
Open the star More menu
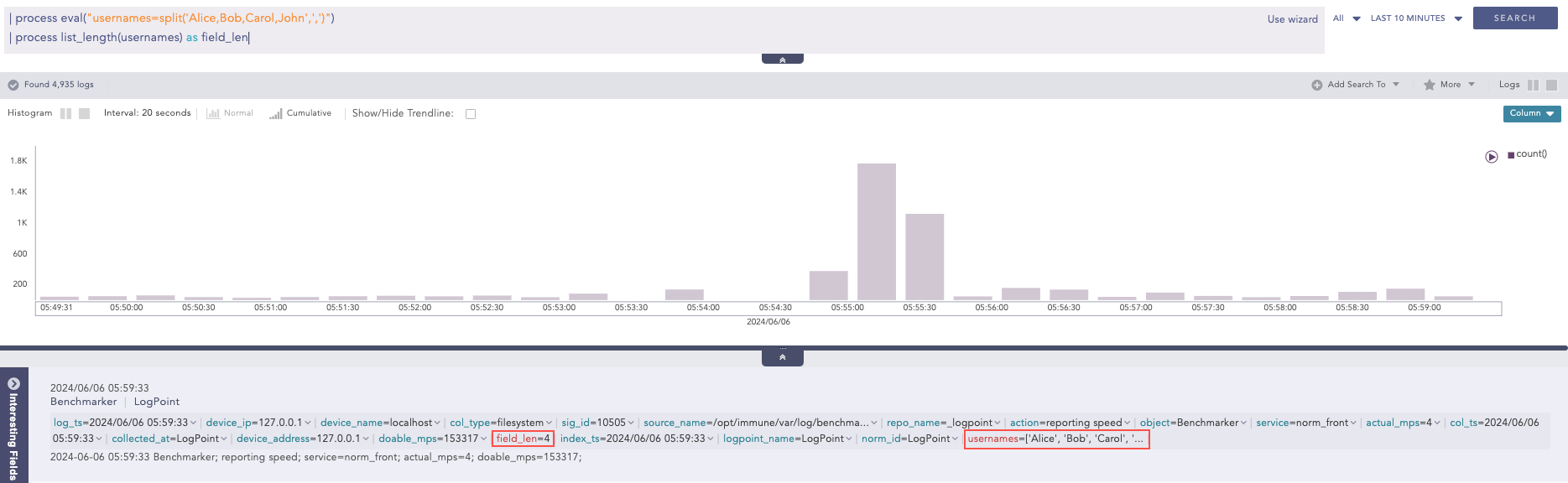point(1450,85)
